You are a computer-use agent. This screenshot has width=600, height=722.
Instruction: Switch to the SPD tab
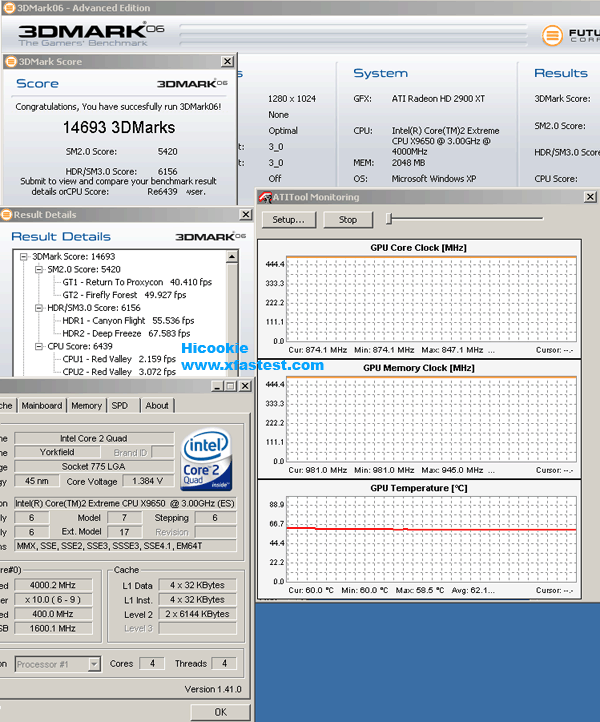pos(122,406)
